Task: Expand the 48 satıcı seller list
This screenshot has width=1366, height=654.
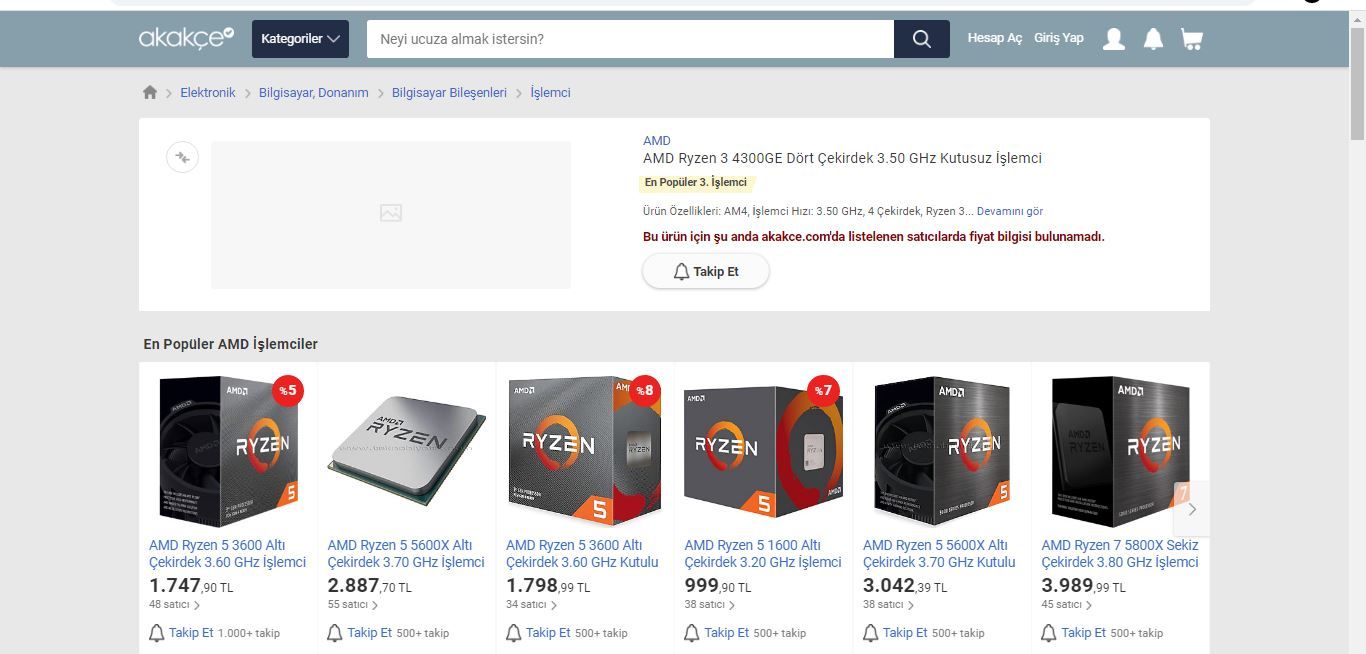Action: [174, 605]
